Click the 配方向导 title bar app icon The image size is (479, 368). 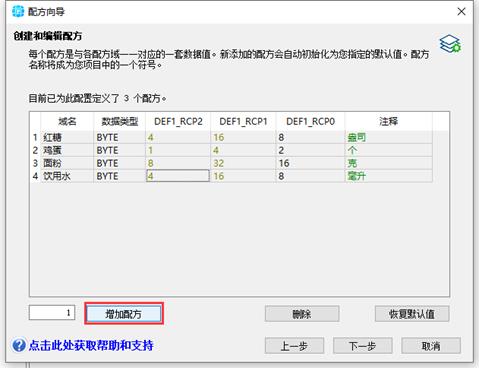click(18, 12)
